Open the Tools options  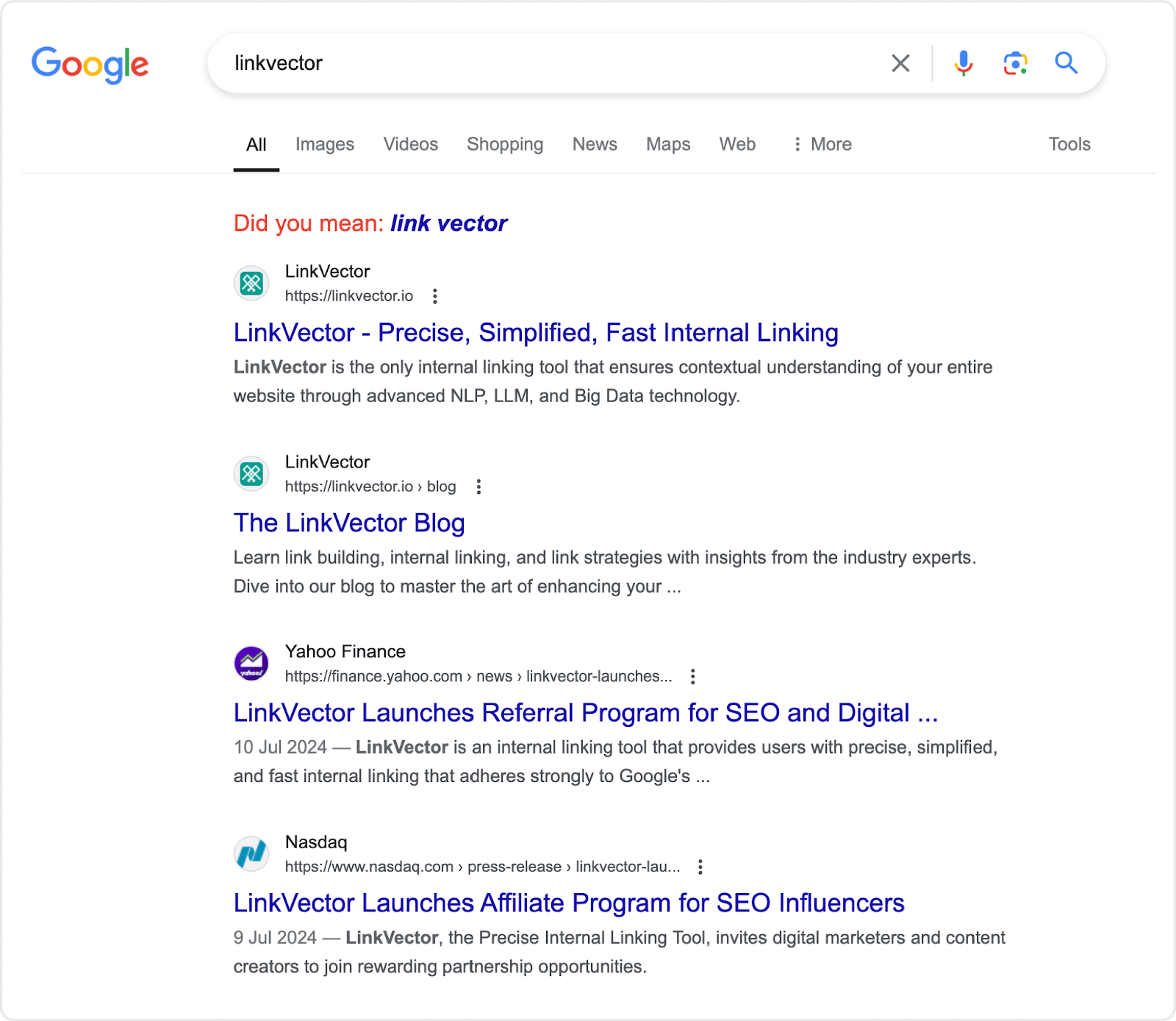click(x=1069, y=144)
